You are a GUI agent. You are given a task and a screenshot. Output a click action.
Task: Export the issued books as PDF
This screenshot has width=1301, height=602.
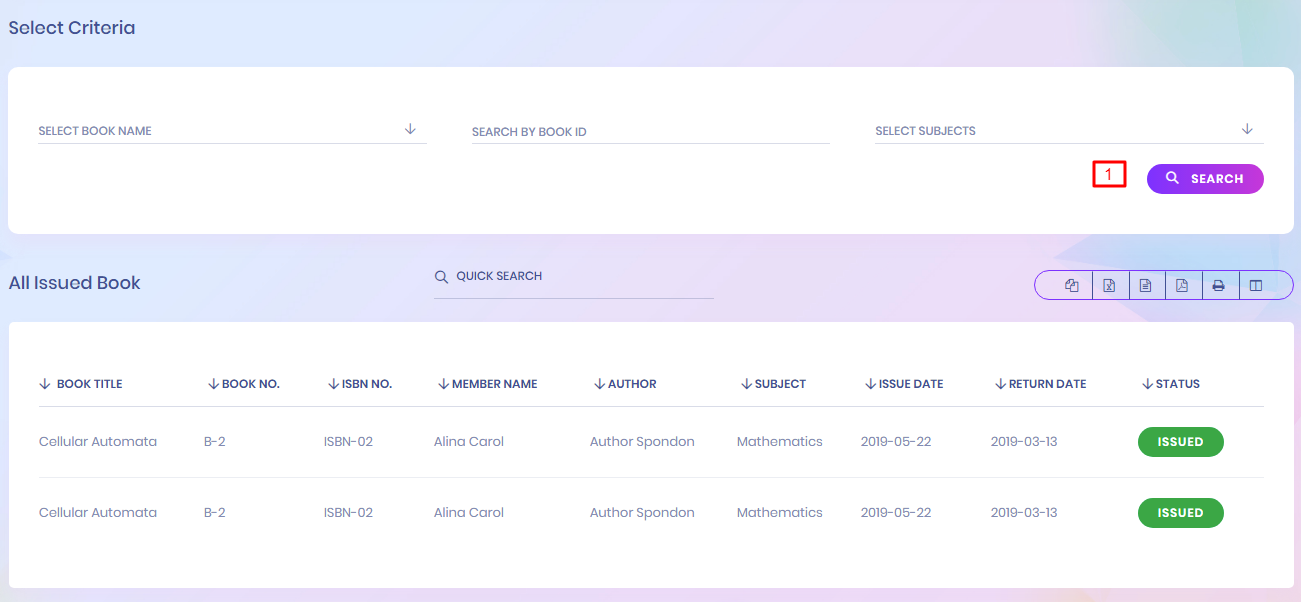click(1182, 286)
